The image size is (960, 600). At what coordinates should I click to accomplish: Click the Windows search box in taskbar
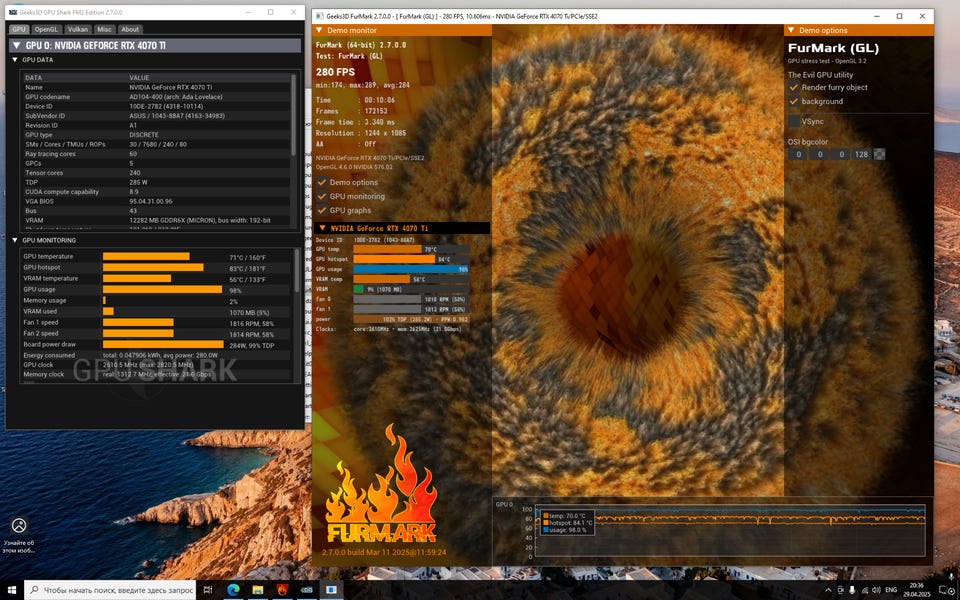110,590
